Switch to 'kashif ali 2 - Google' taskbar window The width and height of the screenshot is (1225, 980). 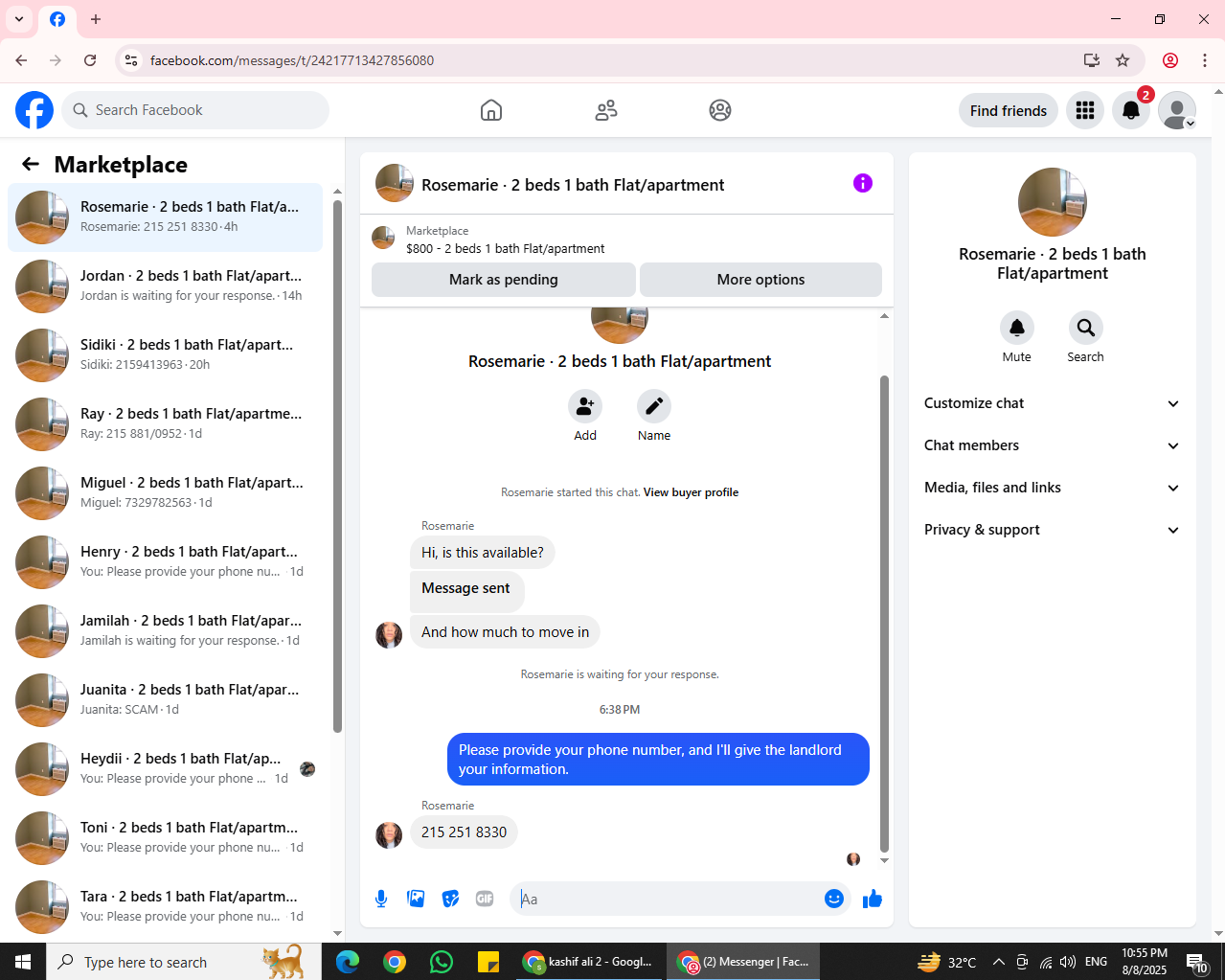[x=588, y=962]
